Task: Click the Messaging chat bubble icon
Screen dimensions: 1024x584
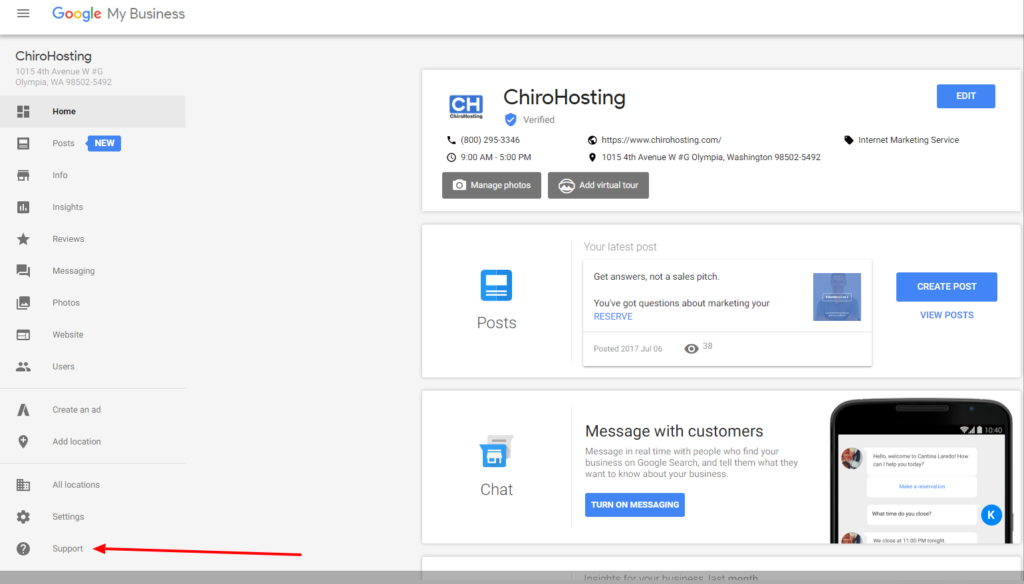Action: click(23, 271)
